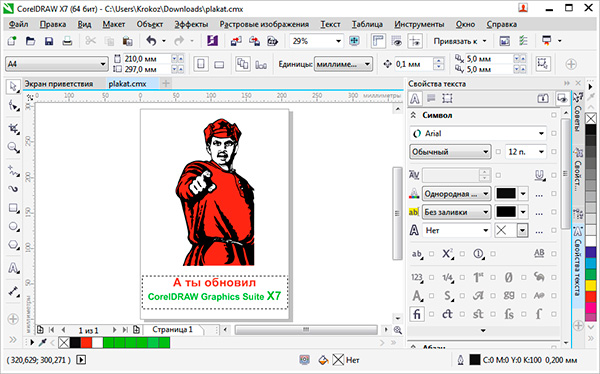The width and height of the screenshot is (600, 374).
Task: Click the Save diskette icon
Action: tap(49, 41)
